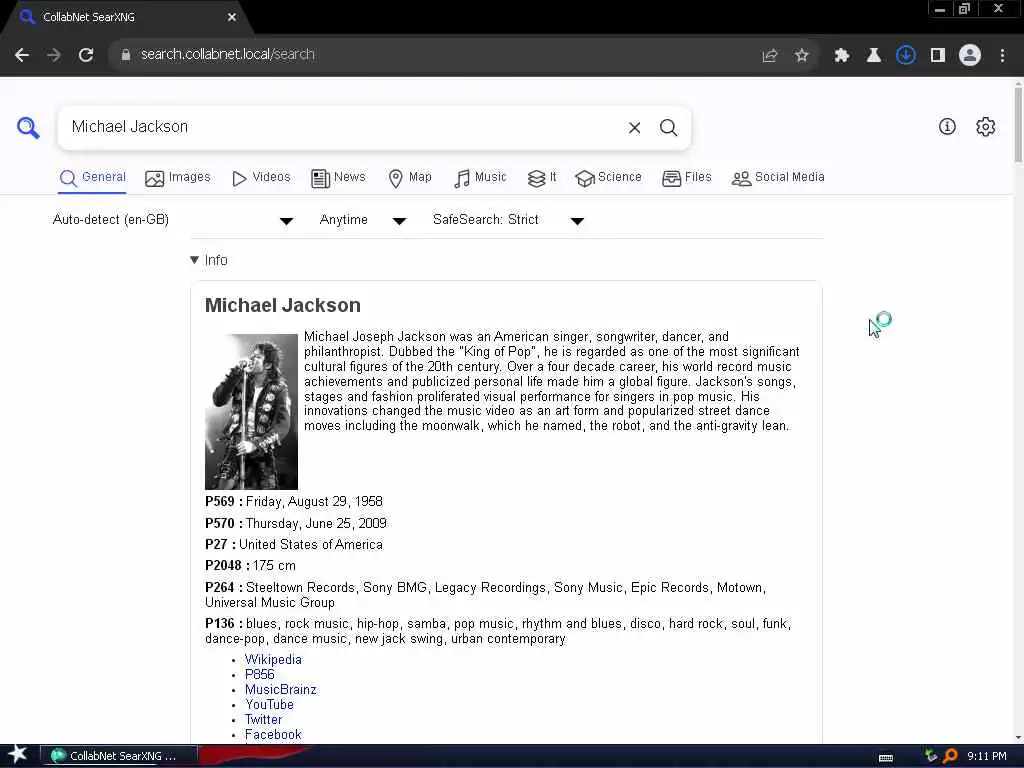The image size is (1024, 768).
Task: Collapse the Info section
Action: [x=209, y=260]
